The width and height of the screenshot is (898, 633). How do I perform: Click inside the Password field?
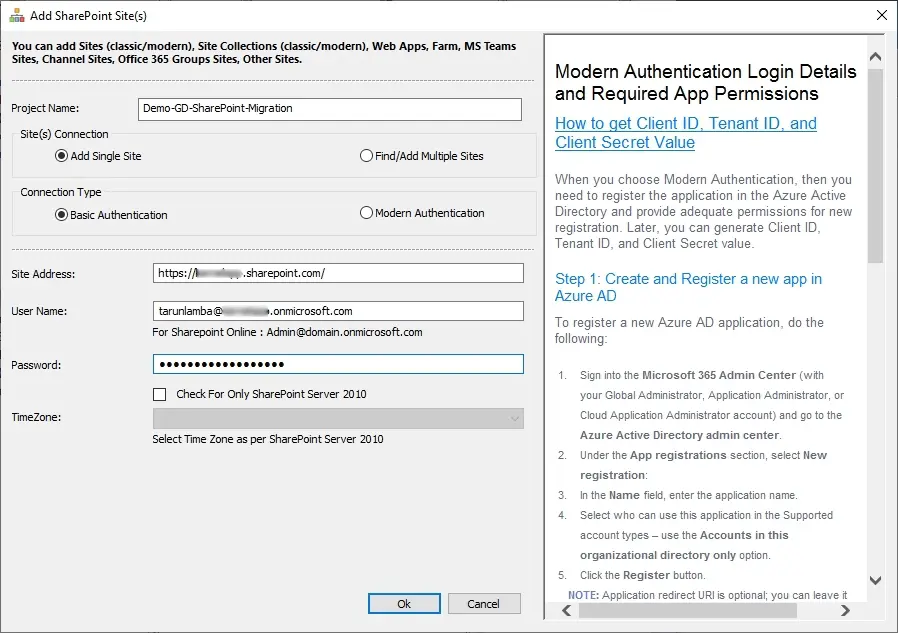click(338, 364)
